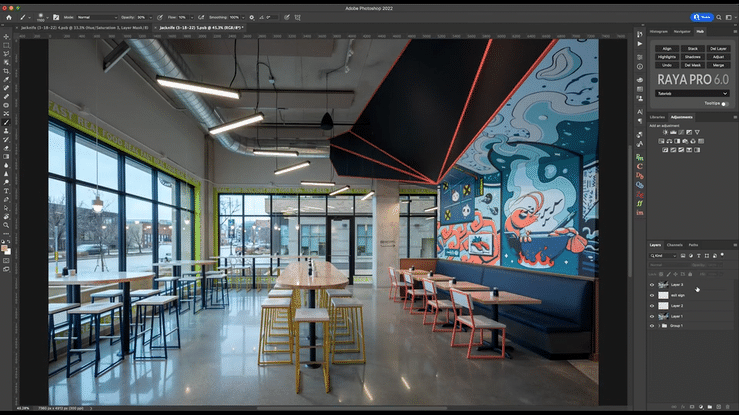Toggle layer filtering on/off switch
The width and height of the screenshot is (739, 415).
point(722,255)
